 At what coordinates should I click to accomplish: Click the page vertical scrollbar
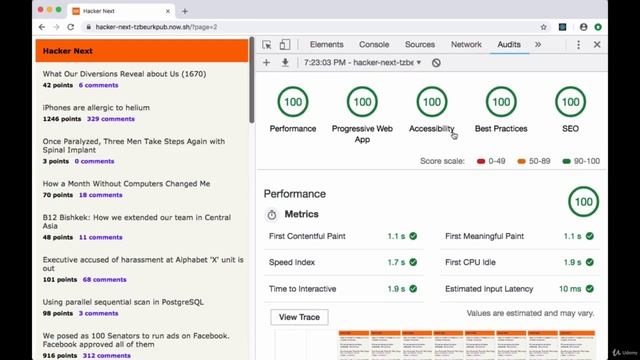tap(252, 80)
